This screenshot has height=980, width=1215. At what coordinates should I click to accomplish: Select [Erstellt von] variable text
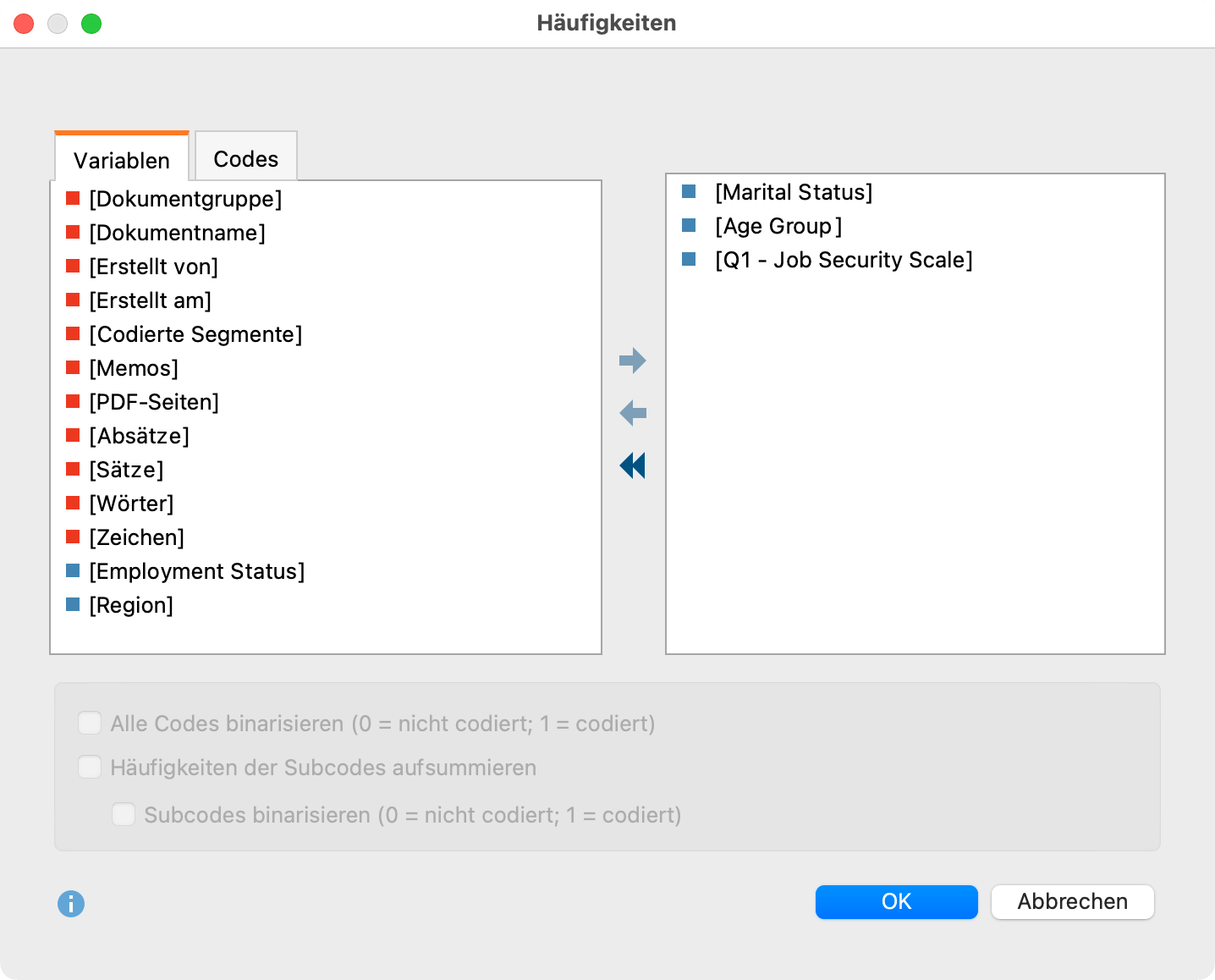(154, 267)
